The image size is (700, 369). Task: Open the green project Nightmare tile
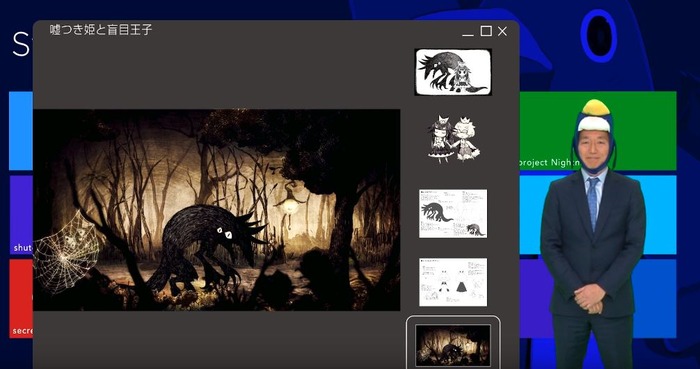[598, 131]
